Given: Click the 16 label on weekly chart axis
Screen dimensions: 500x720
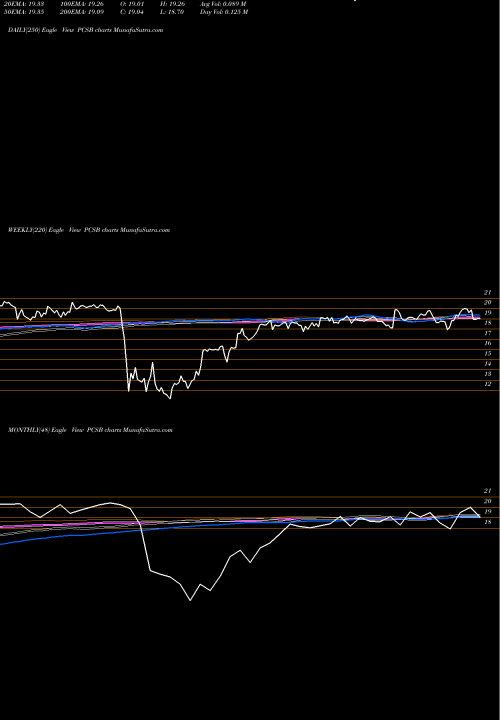Looking at the screenshot, I should (488, 343).
